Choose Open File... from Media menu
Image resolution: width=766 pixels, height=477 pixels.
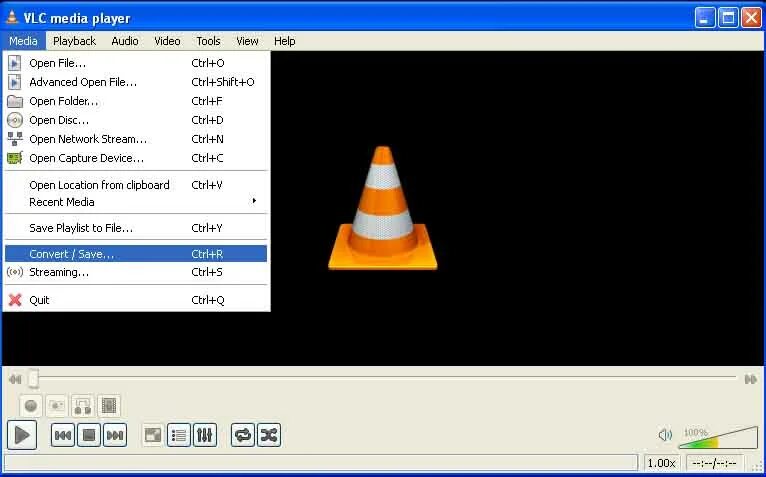[136, 63]
